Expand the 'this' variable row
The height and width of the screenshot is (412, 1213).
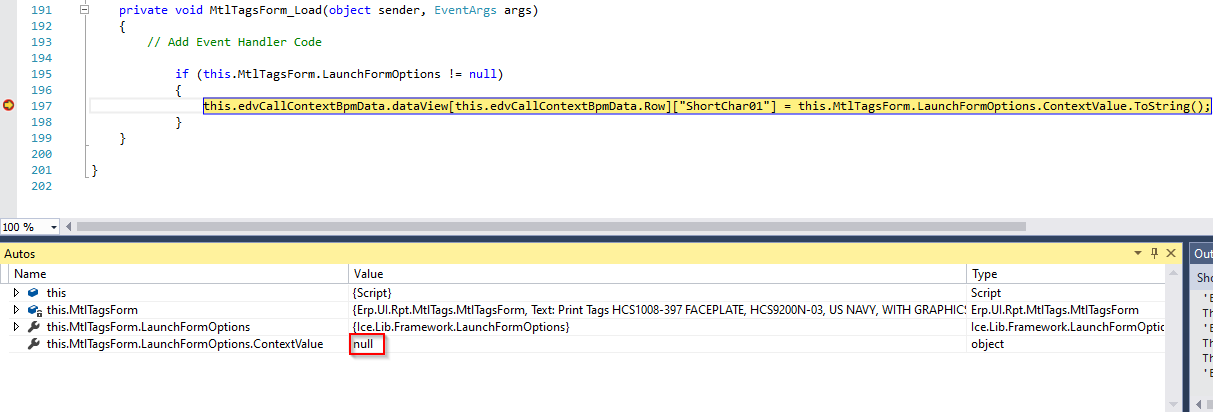pos(16,292)
